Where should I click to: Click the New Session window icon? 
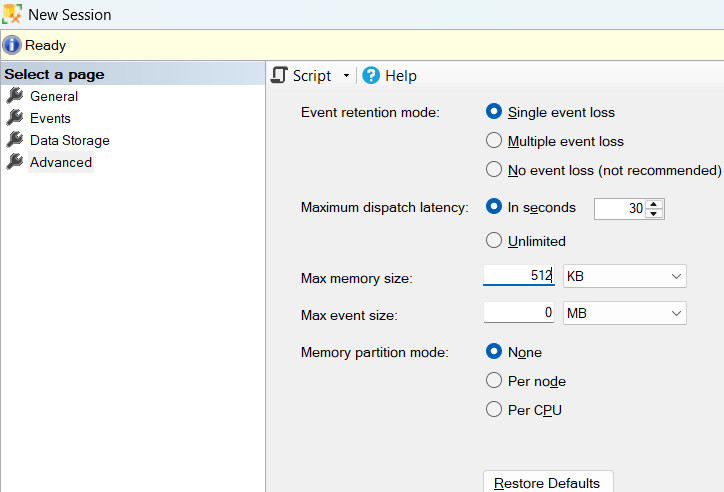[12, 14]
